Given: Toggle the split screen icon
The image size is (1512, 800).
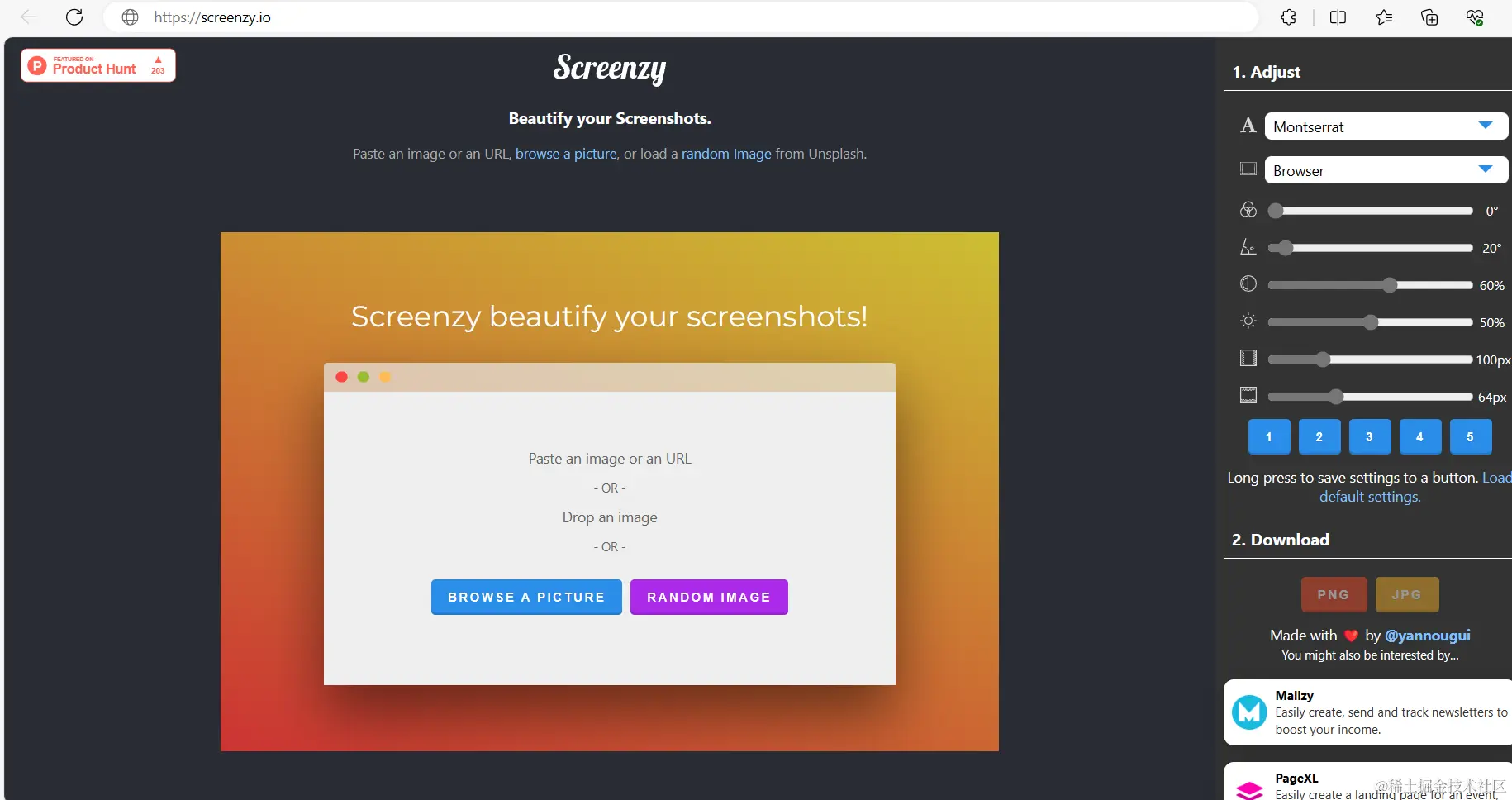Looking at the screenshot, I should (x=1338, y=17).
